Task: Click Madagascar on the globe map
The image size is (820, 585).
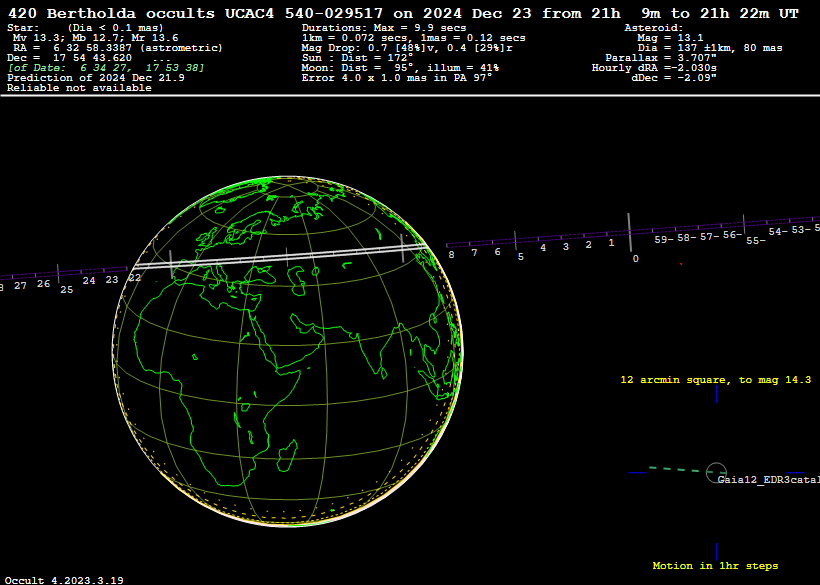Action: [x=287, y=455]
